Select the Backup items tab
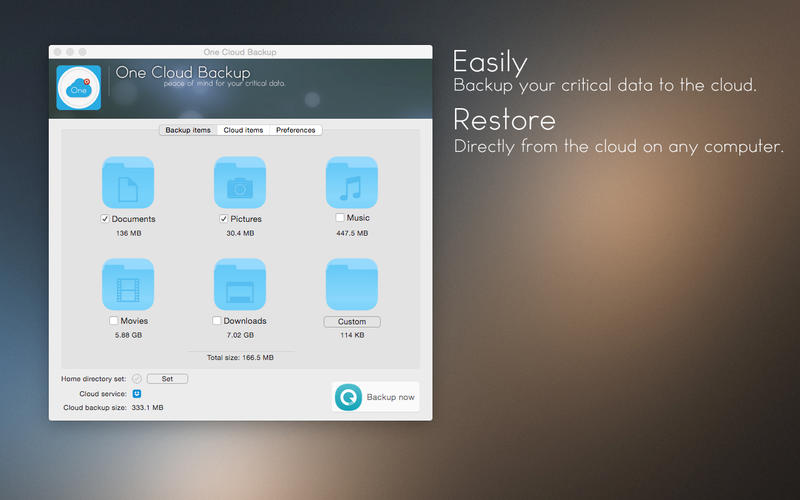800x500 pixels. [188, 130]
